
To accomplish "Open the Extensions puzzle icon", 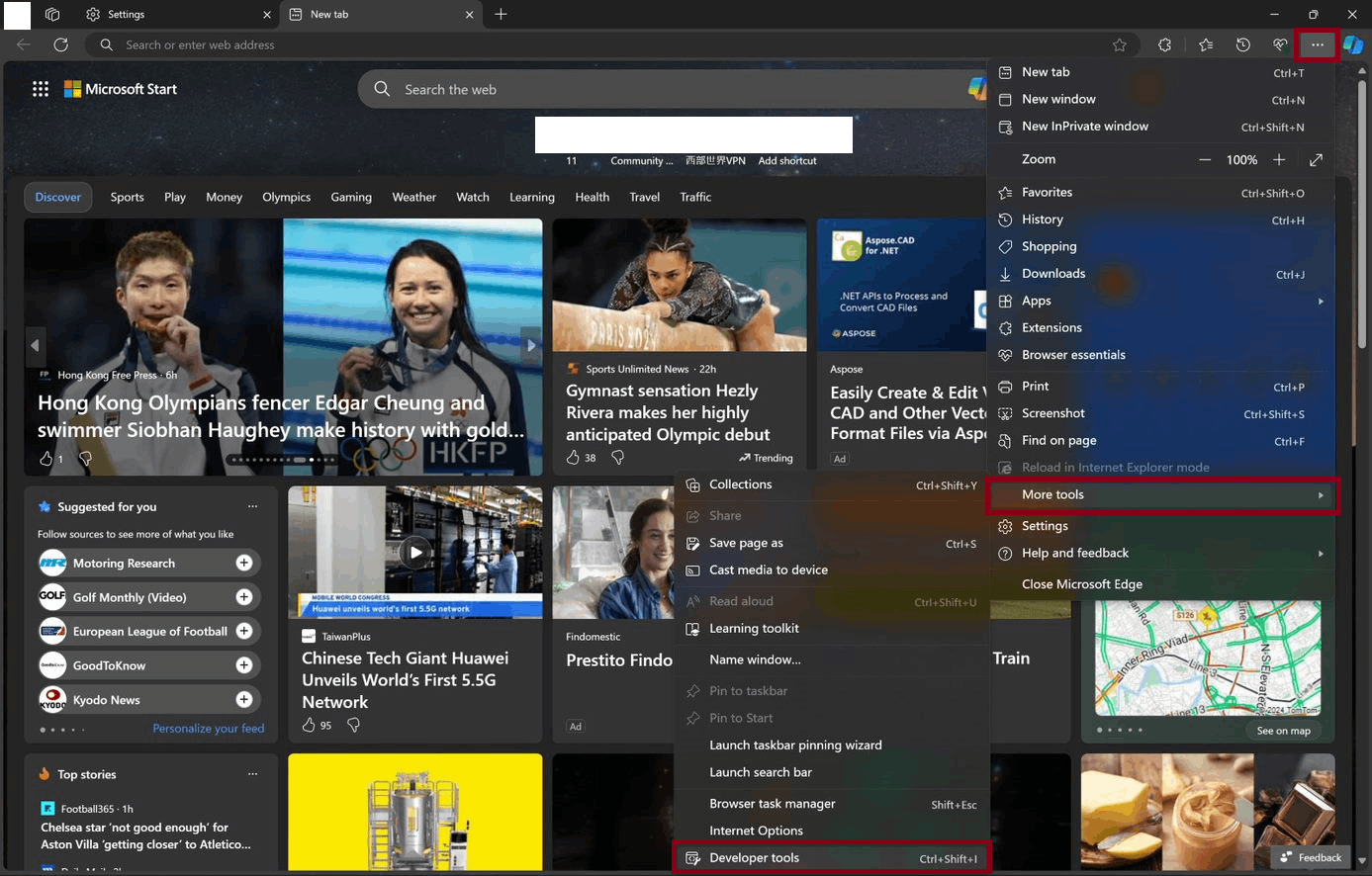I will pyautogui.click(x=1164, y=44).
